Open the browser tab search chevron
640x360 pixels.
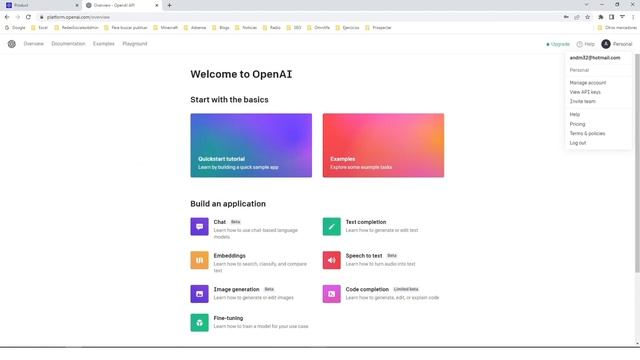pyautogui.click(x=587, y=5)
